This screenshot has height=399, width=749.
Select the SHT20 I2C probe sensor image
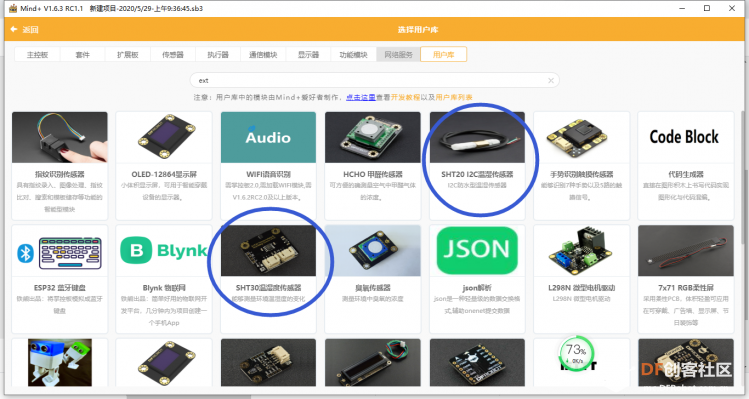coord(477,138)
